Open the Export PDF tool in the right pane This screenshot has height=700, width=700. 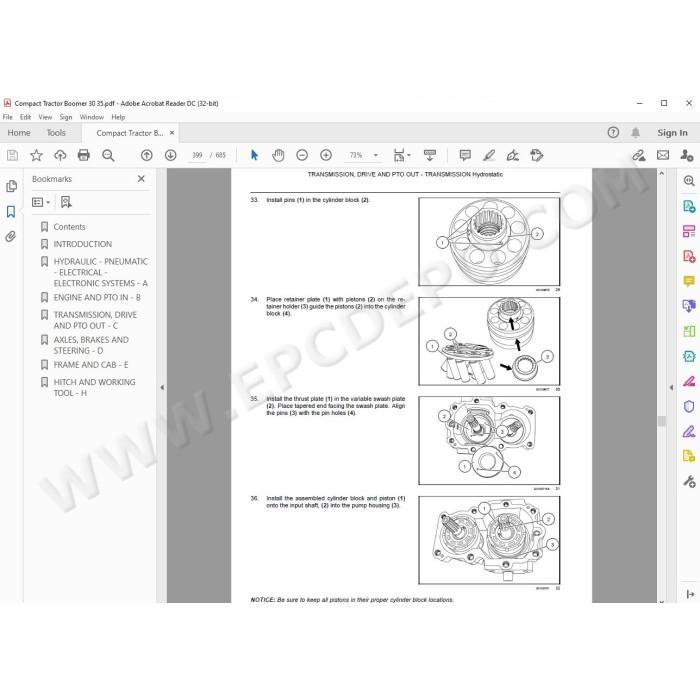tap(689, 206)
